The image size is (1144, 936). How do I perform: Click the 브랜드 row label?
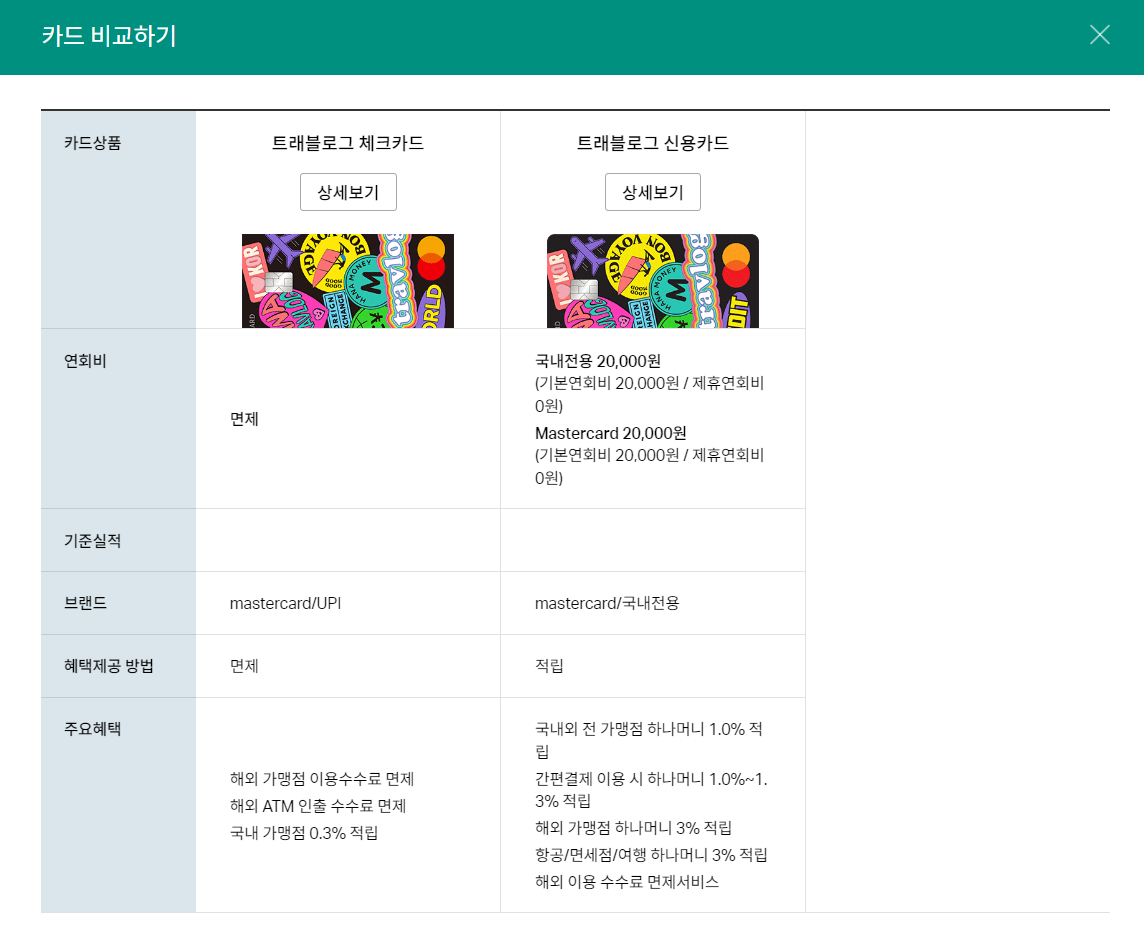click(85, 603)
